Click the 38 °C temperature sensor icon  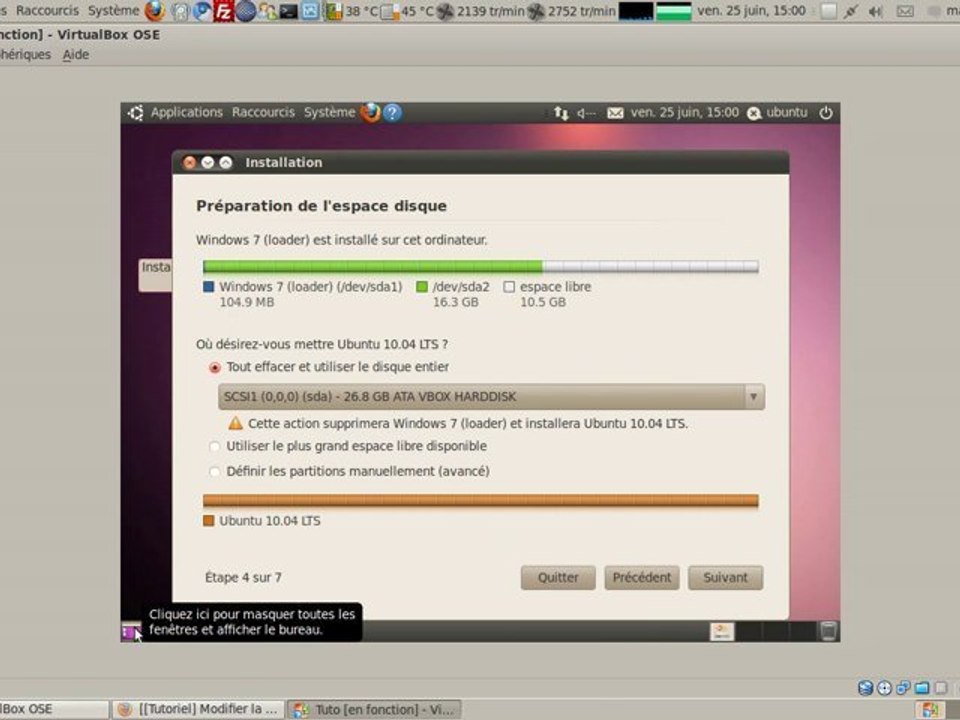coord(333,11)
